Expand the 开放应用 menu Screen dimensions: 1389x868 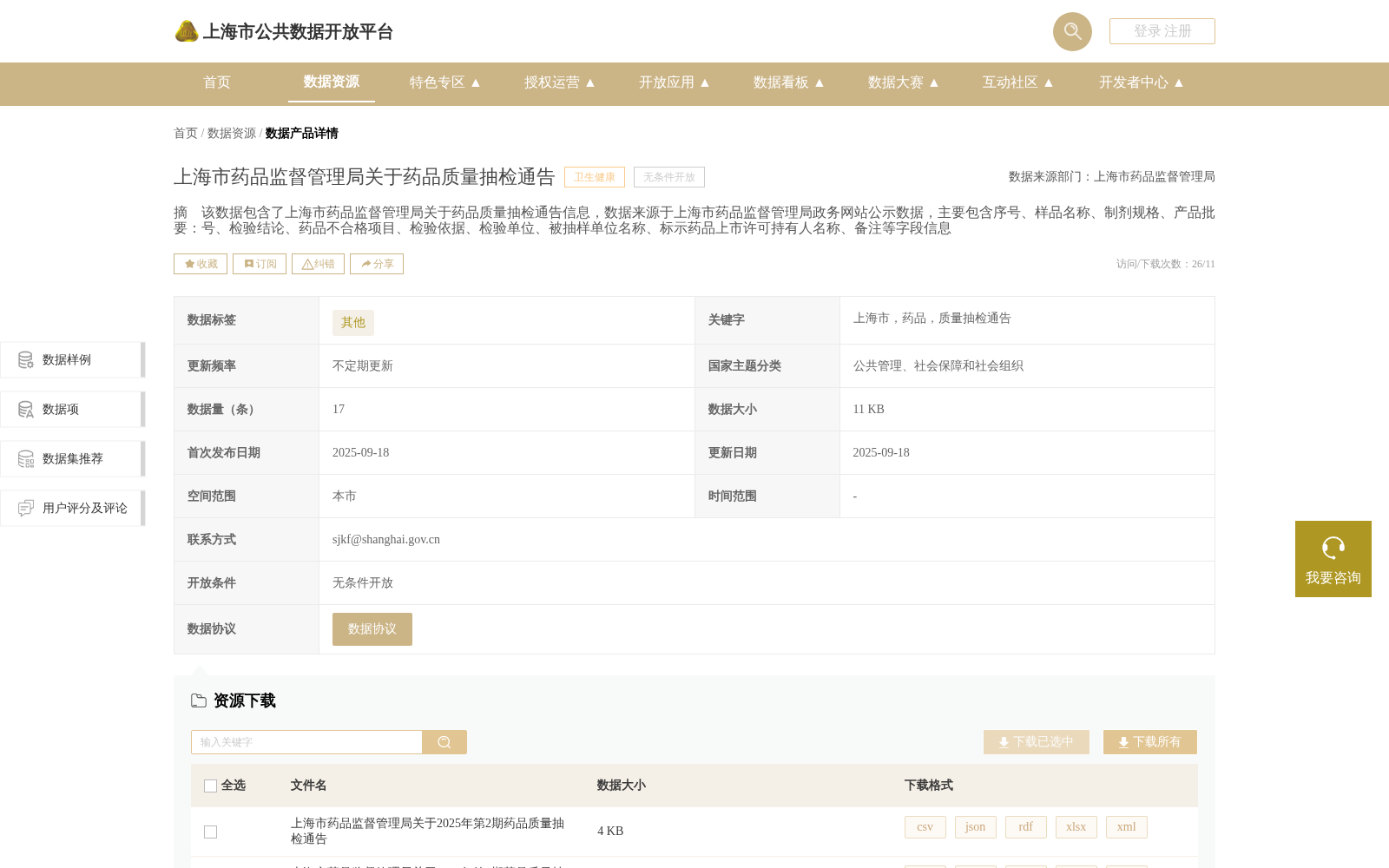[x=675, y=82]
